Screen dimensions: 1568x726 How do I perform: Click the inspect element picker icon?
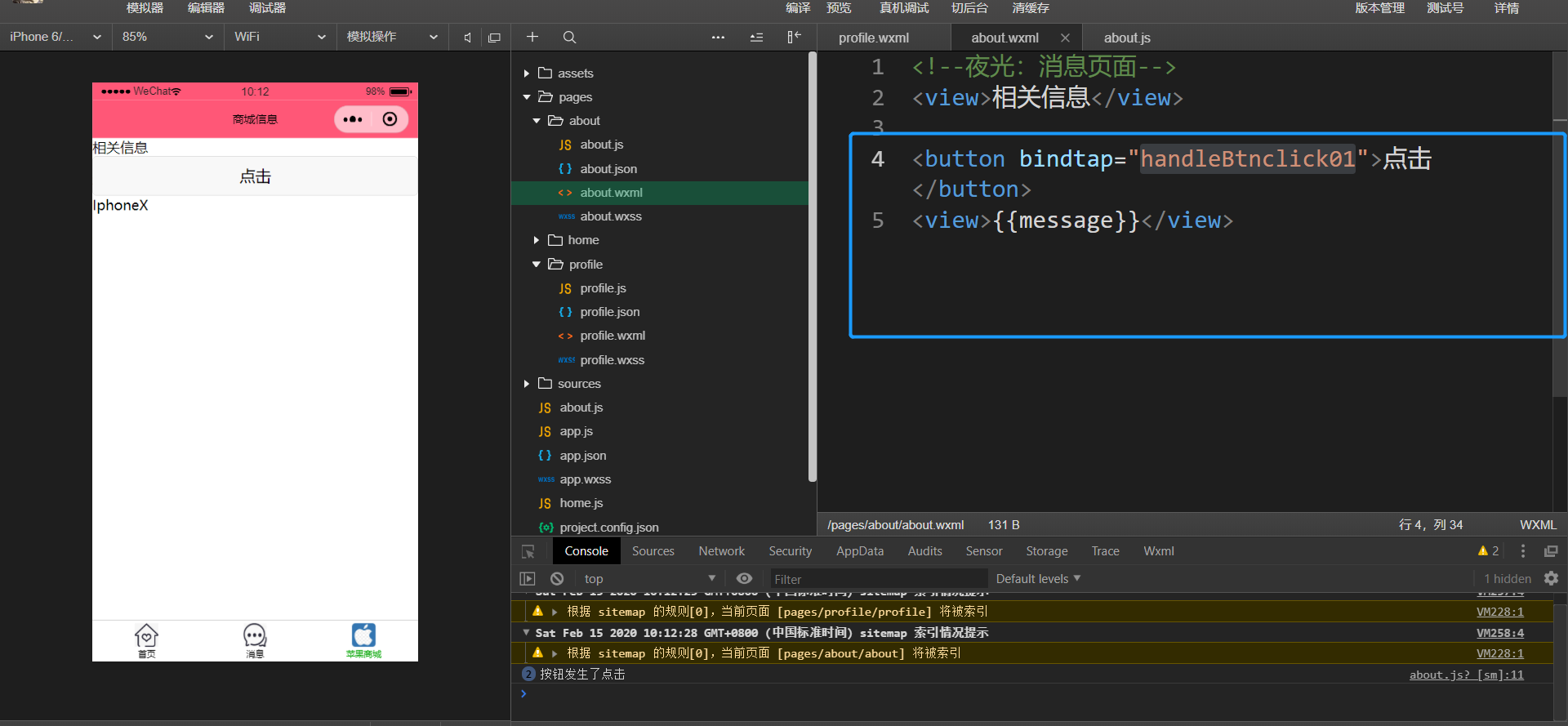[x=528, y=551]
